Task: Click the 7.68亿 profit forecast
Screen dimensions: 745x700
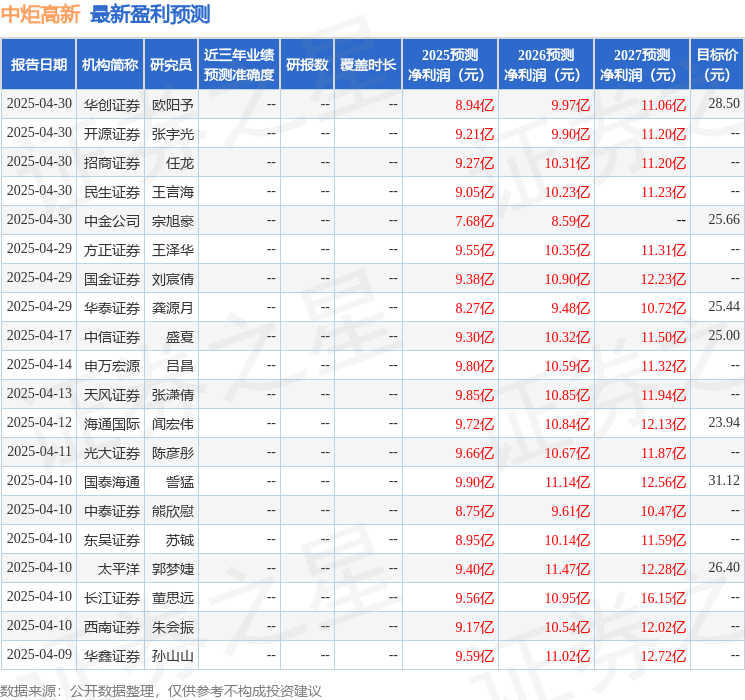Action: coord(475,221)
